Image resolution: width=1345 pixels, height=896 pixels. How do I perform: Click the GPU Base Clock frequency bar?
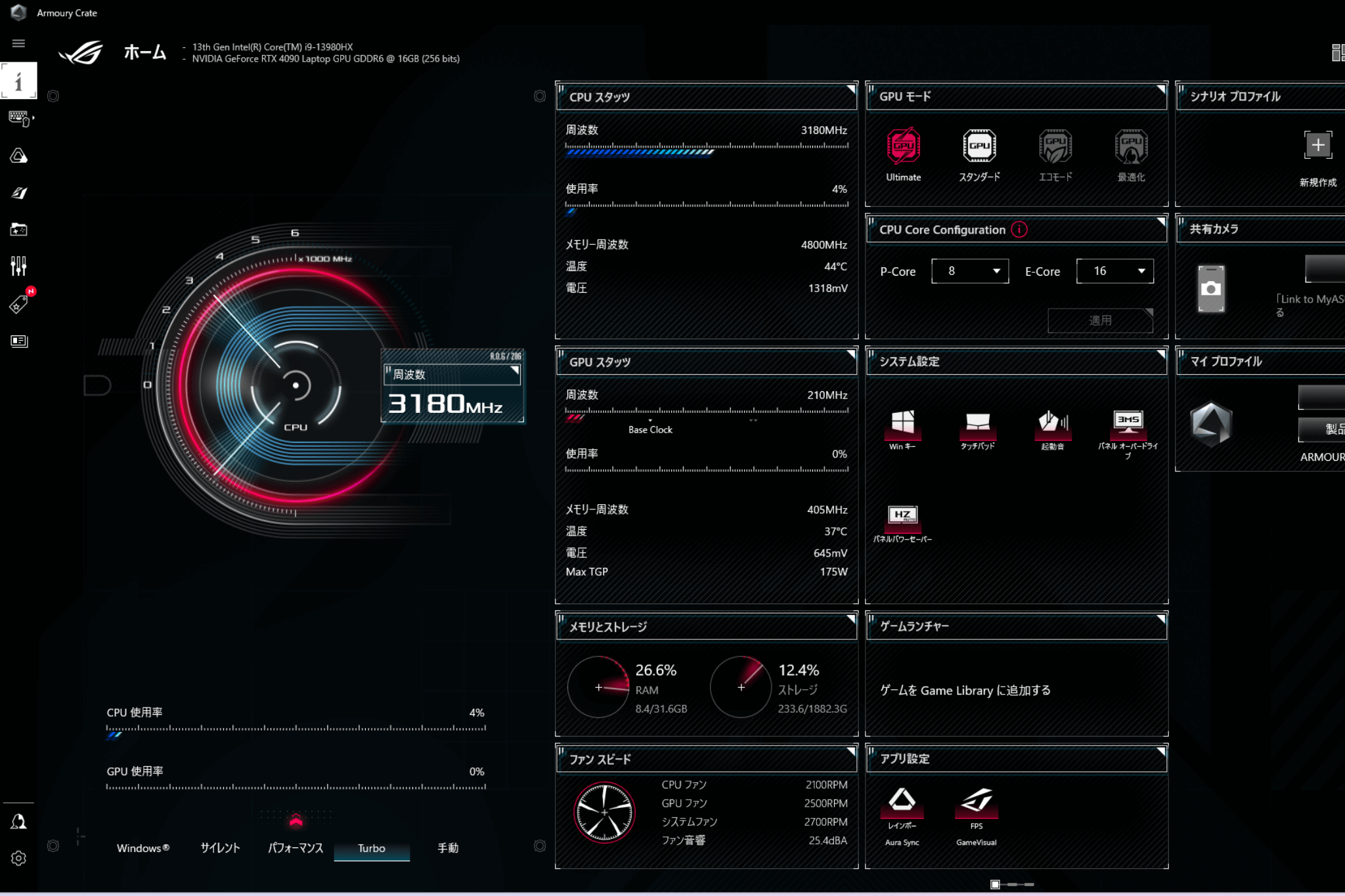[707, 414]
